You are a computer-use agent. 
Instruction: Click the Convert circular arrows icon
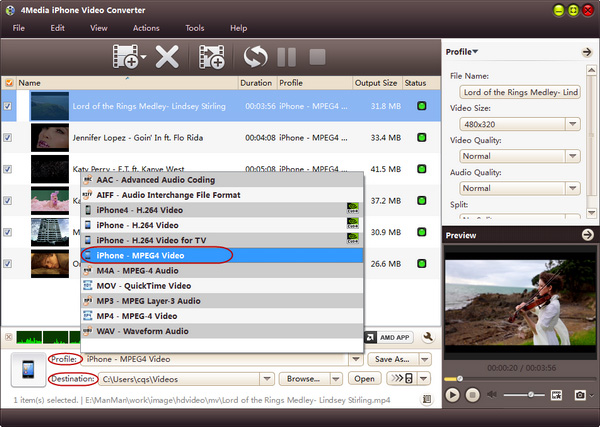pyautogui.click(x=257, y=56)
